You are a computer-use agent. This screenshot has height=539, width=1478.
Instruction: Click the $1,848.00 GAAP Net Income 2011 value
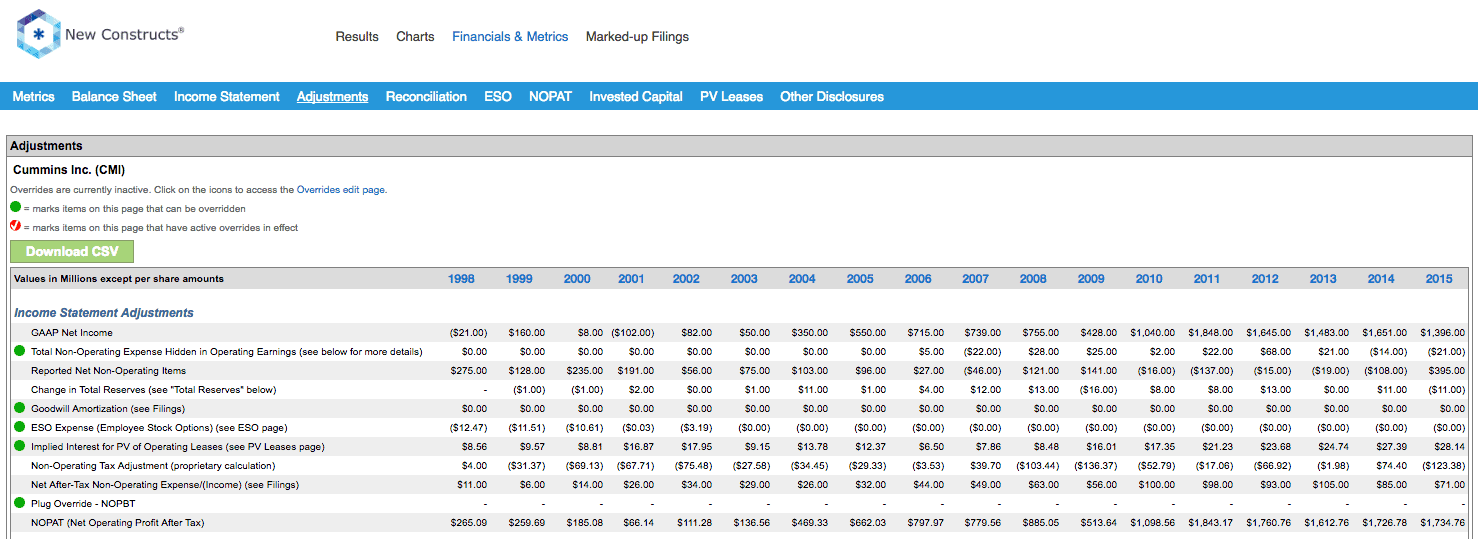point(1211,332)
